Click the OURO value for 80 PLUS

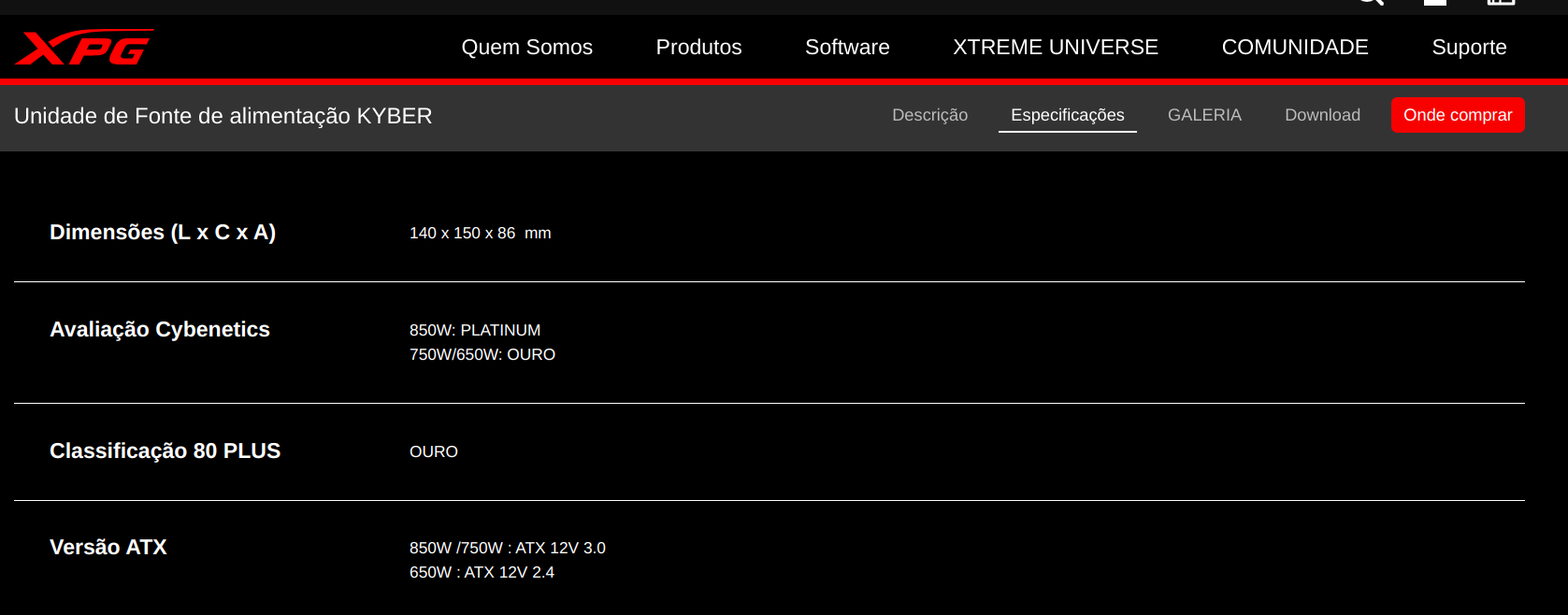click(x=434, y=451)
